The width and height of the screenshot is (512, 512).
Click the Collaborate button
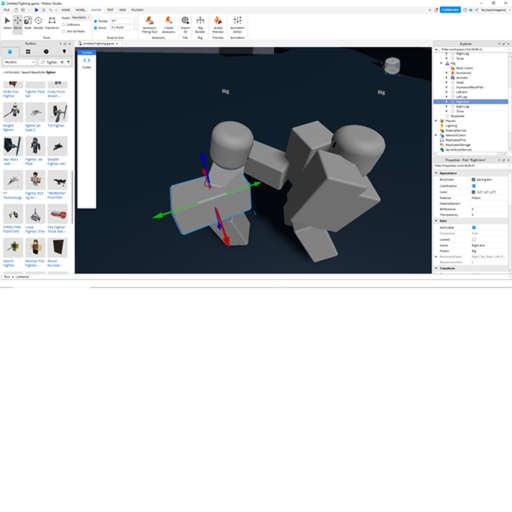click(450, 10)
